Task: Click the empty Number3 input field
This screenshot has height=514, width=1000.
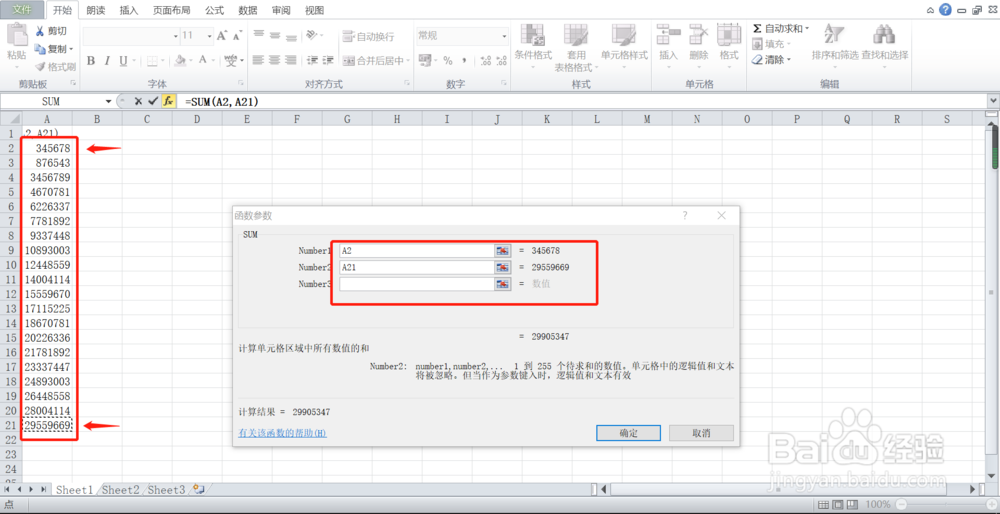Action: (416, 284)
